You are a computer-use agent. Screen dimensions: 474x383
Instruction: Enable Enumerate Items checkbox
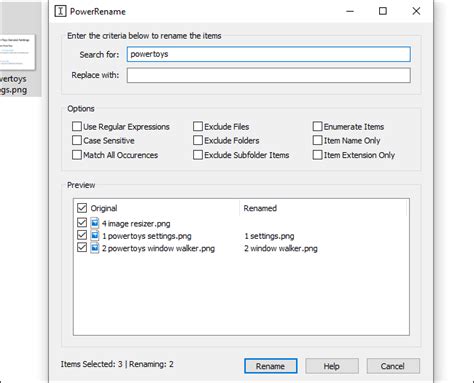click(318, 126)
